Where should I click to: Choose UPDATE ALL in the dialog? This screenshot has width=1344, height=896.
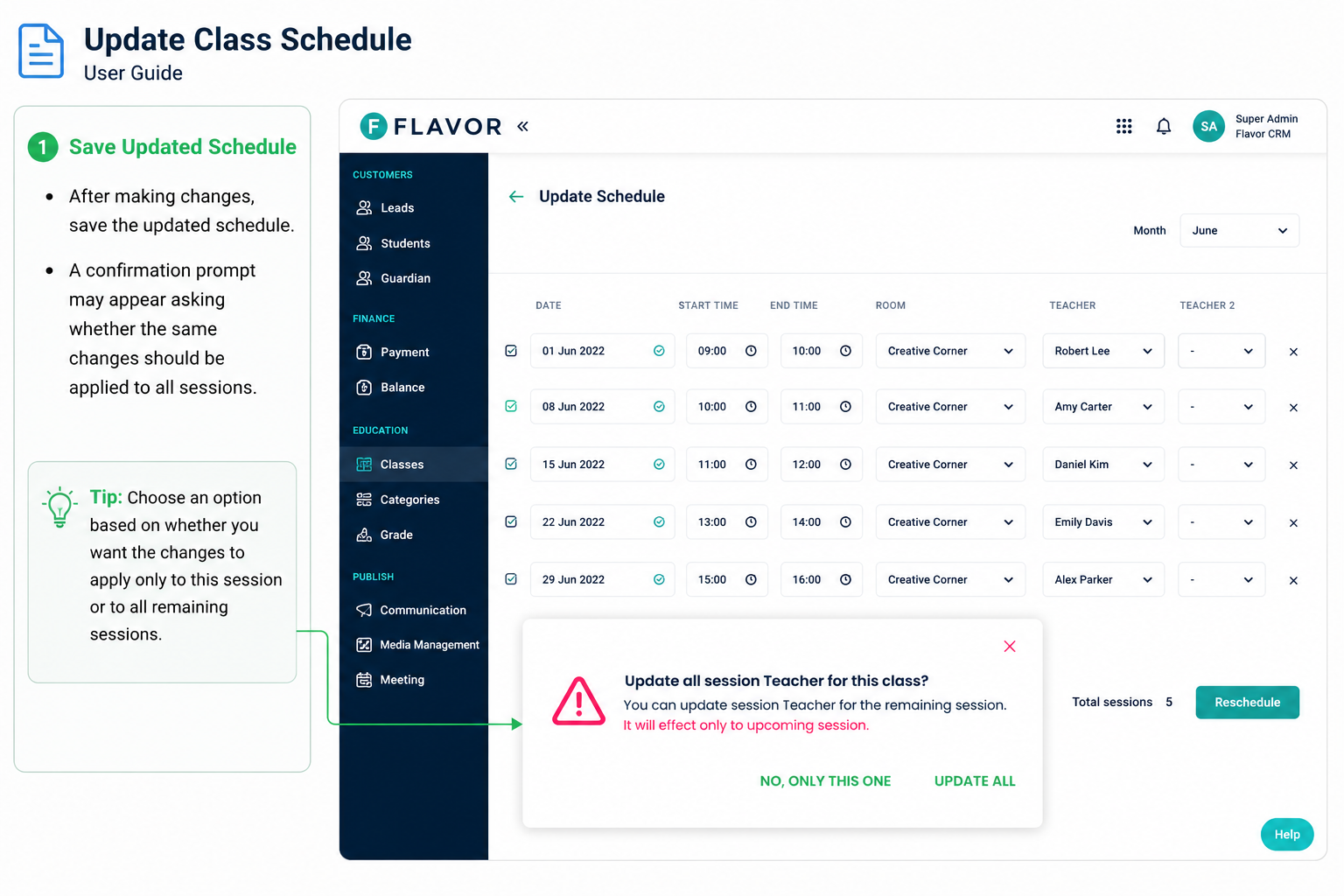pyautogui.click(x=975, y=781)
